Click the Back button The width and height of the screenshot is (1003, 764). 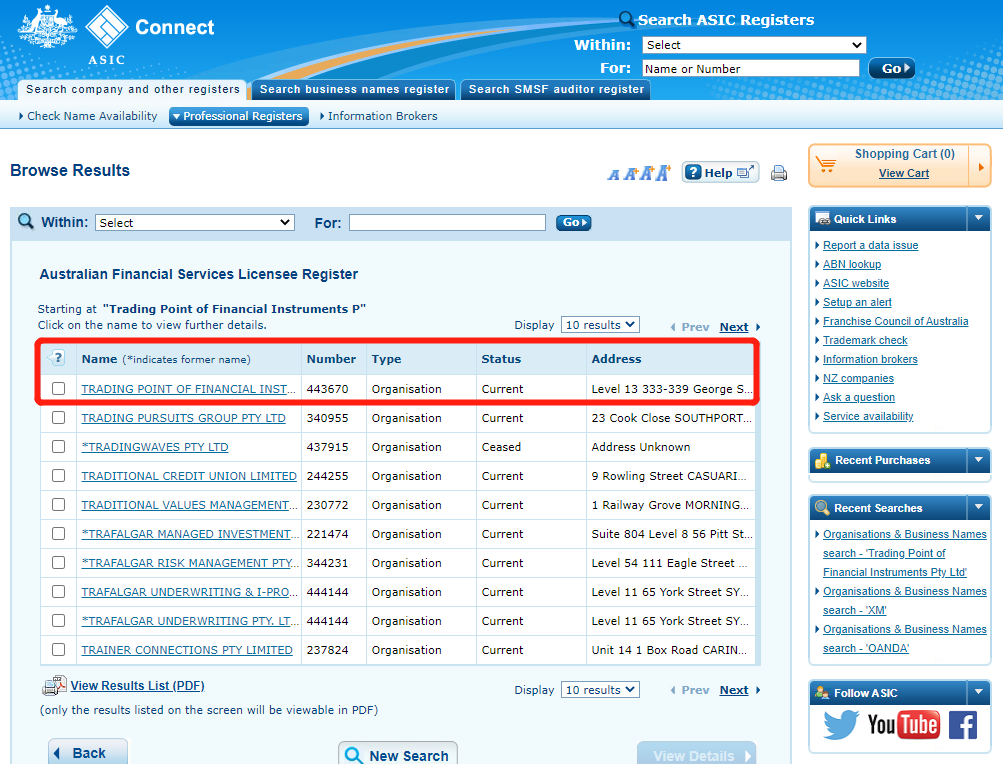pos(88,752)
